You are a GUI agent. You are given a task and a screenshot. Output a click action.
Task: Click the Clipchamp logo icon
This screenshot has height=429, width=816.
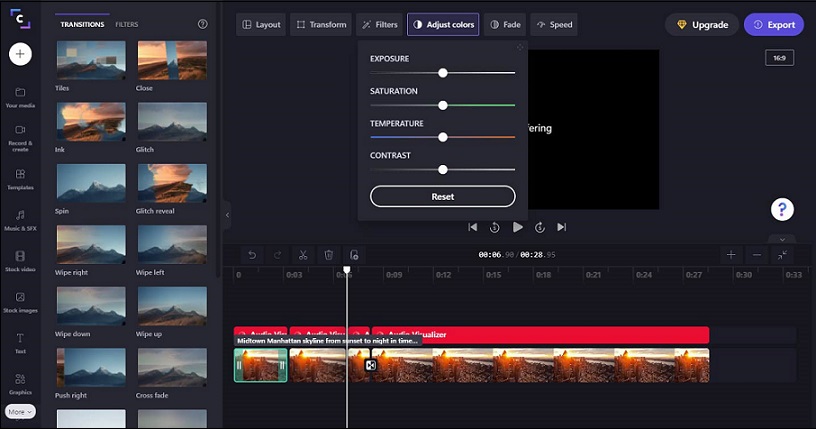pyautogui.click(x=20, y=19)
